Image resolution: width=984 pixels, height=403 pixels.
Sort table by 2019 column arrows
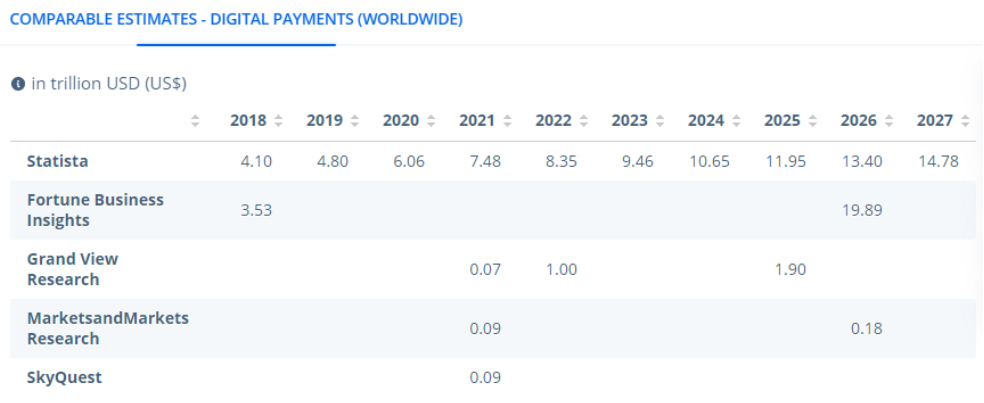pyautogui.click(x=355, y=121)
